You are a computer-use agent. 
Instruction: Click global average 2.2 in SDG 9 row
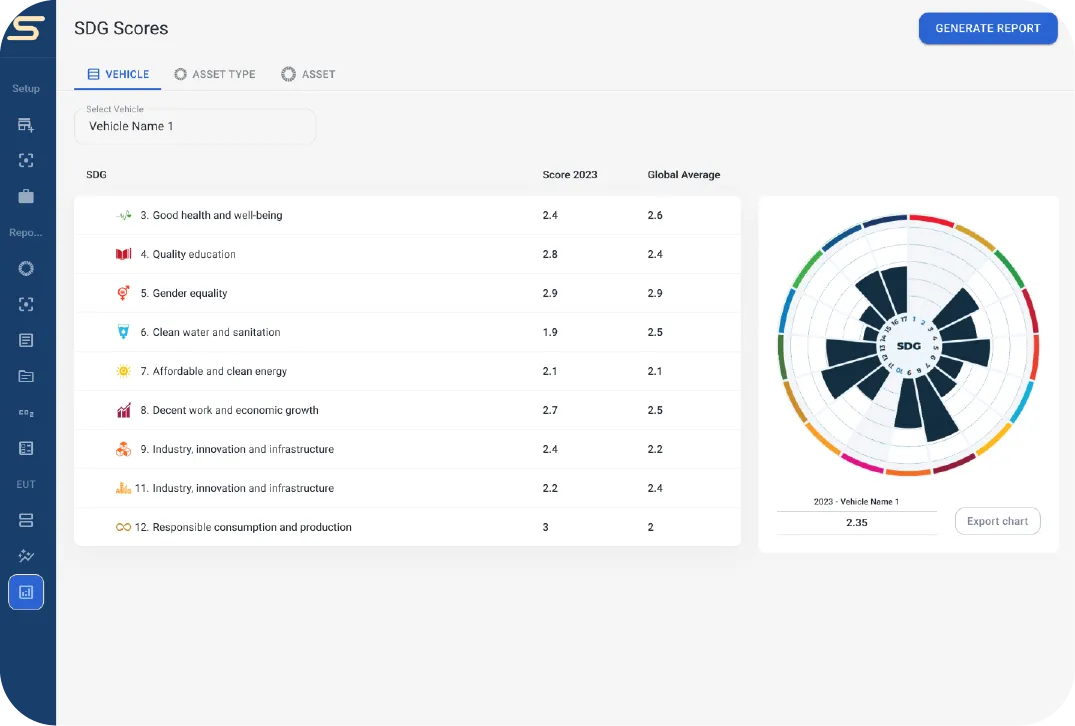655,449
